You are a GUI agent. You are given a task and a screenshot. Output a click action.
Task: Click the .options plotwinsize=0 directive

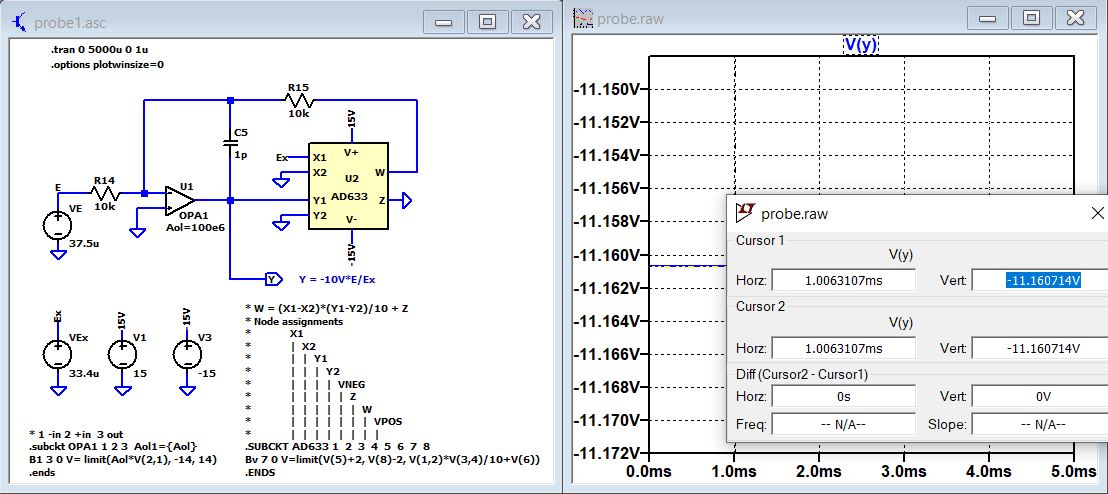pyautogui.click(x=107, y=64)
